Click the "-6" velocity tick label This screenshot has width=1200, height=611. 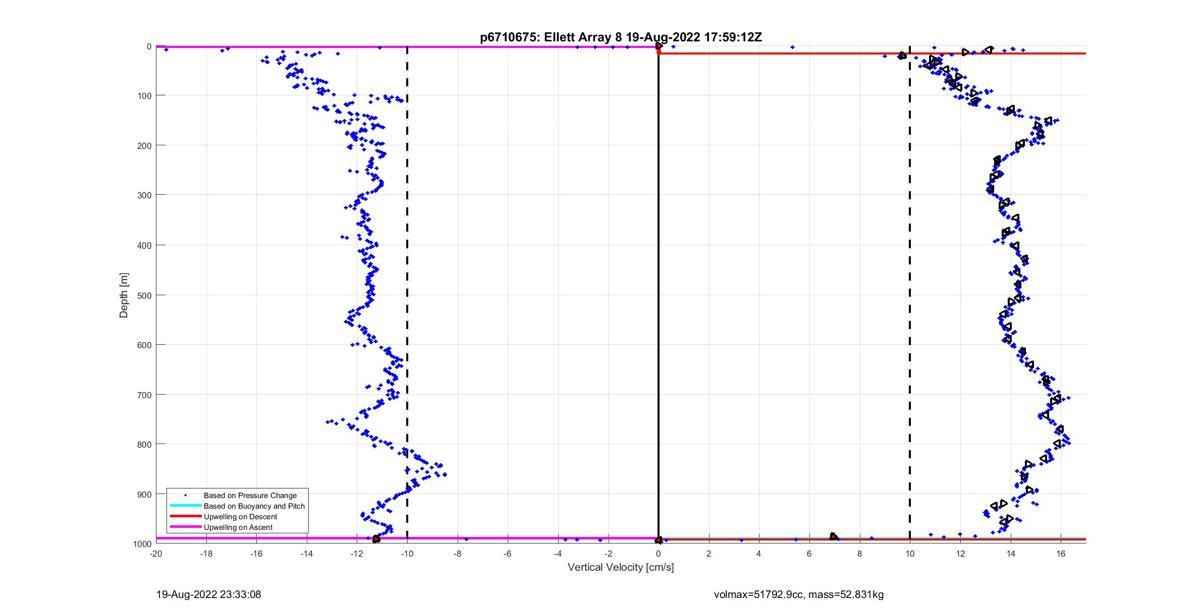507,553
